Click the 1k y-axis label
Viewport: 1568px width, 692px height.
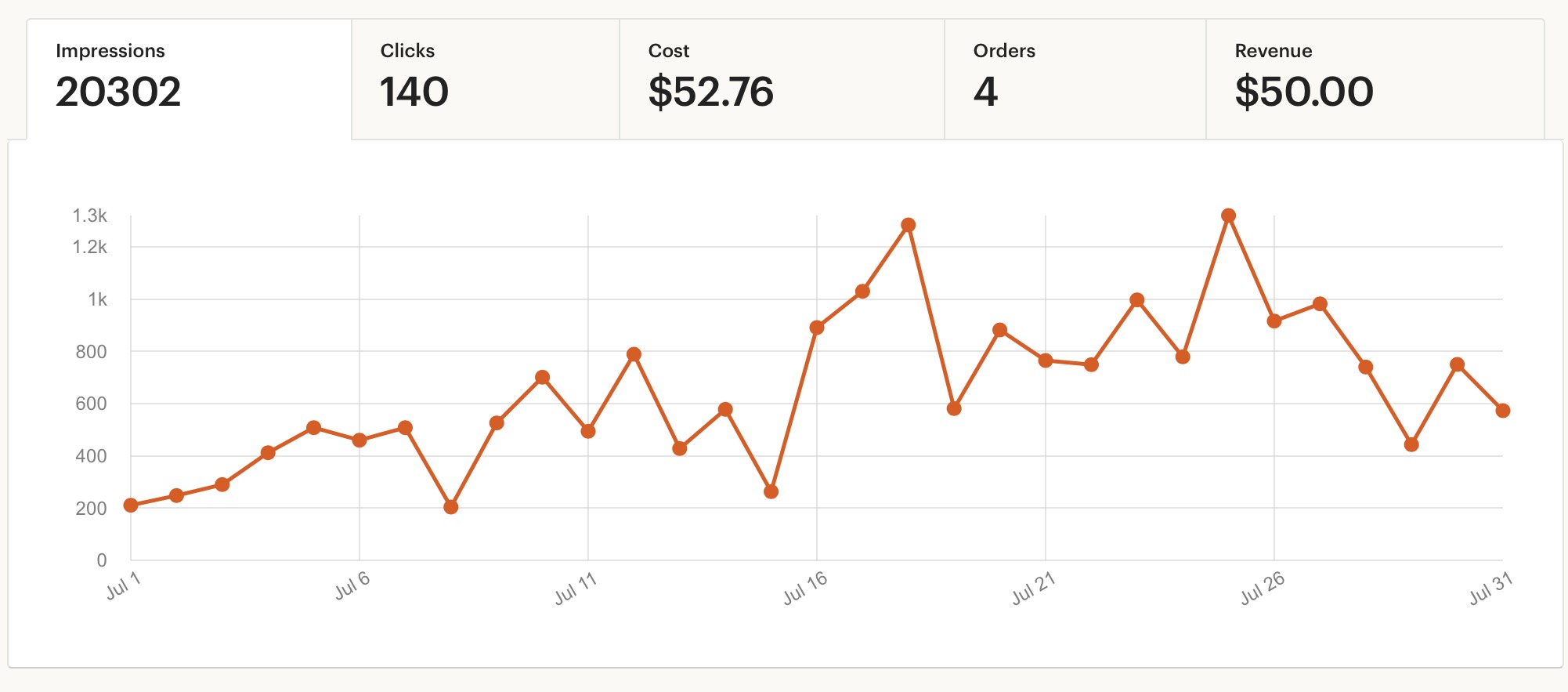click(x=98, y=299)
